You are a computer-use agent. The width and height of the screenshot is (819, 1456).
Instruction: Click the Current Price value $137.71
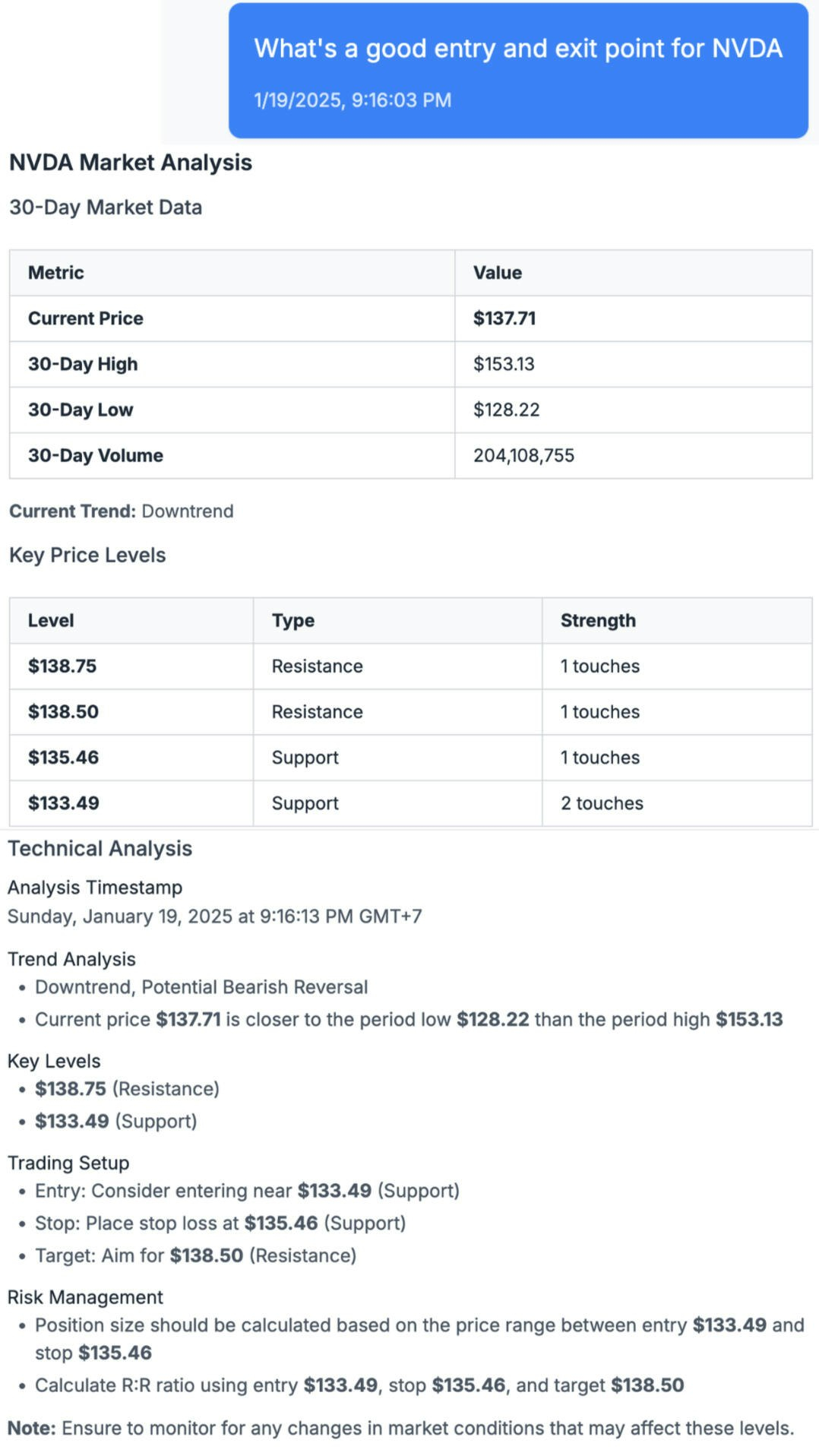click(x=504, y=318)
